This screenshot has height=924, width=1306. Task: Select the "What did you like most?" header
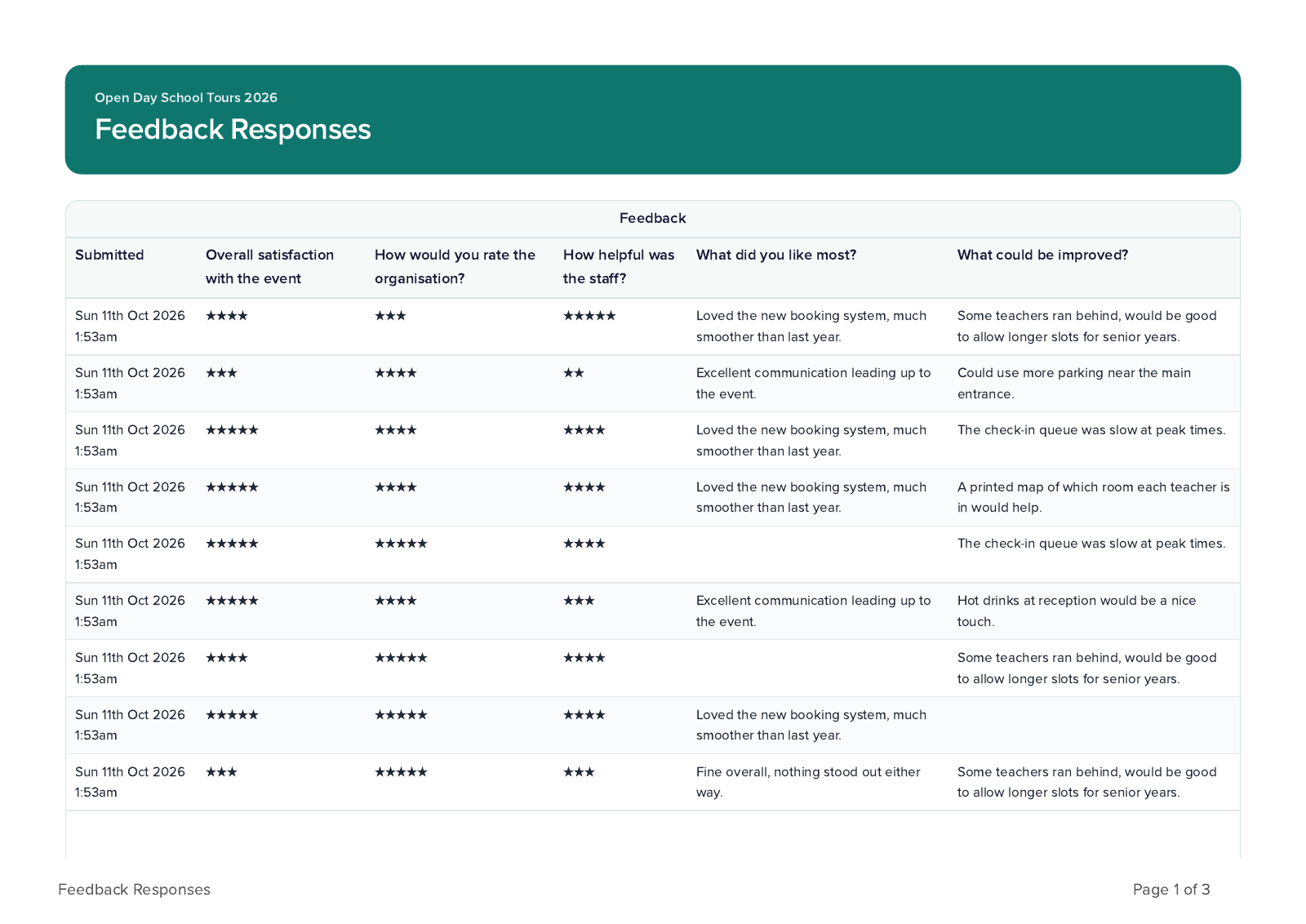coord(776,255)
